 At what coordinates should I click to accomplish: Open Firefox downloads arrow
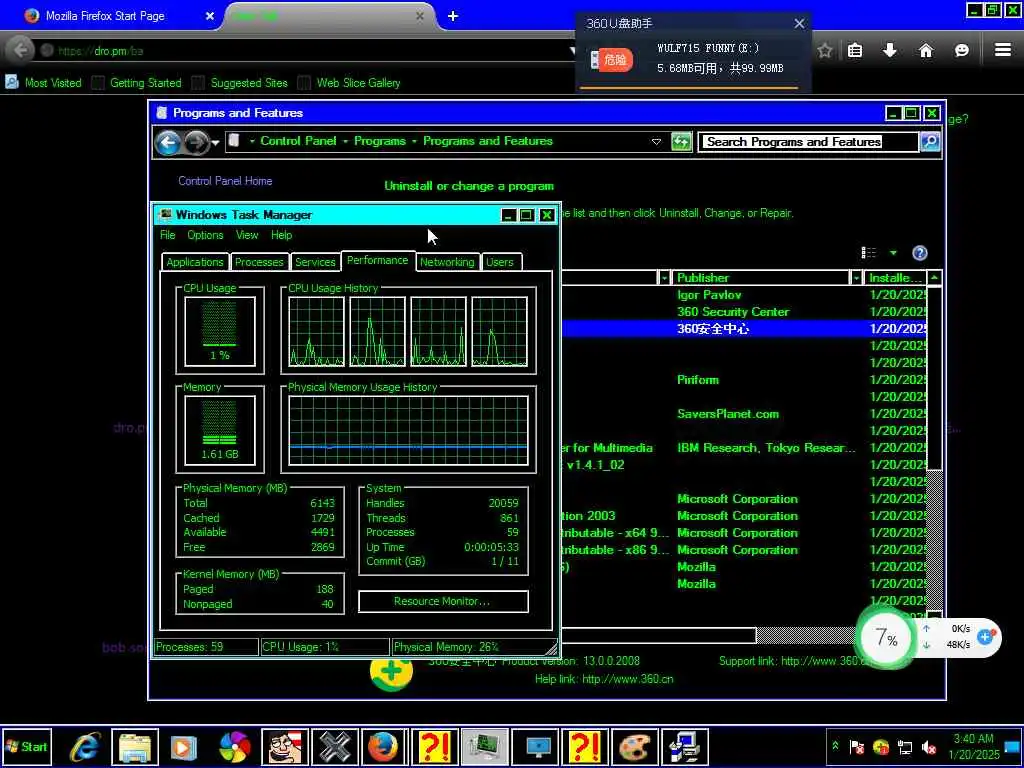point(889,50)
